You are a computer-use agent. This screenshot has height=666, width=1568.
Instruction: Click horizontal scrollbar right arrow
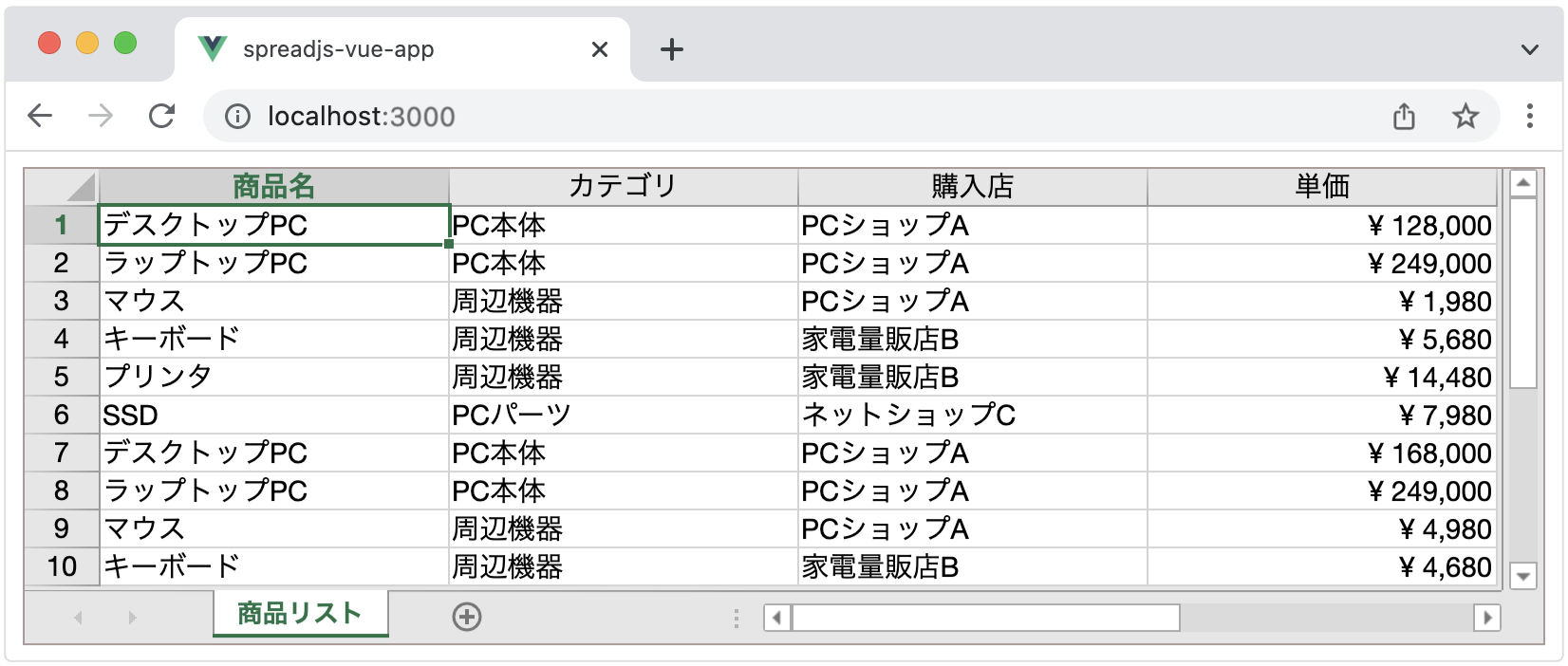pos(1487,618)
